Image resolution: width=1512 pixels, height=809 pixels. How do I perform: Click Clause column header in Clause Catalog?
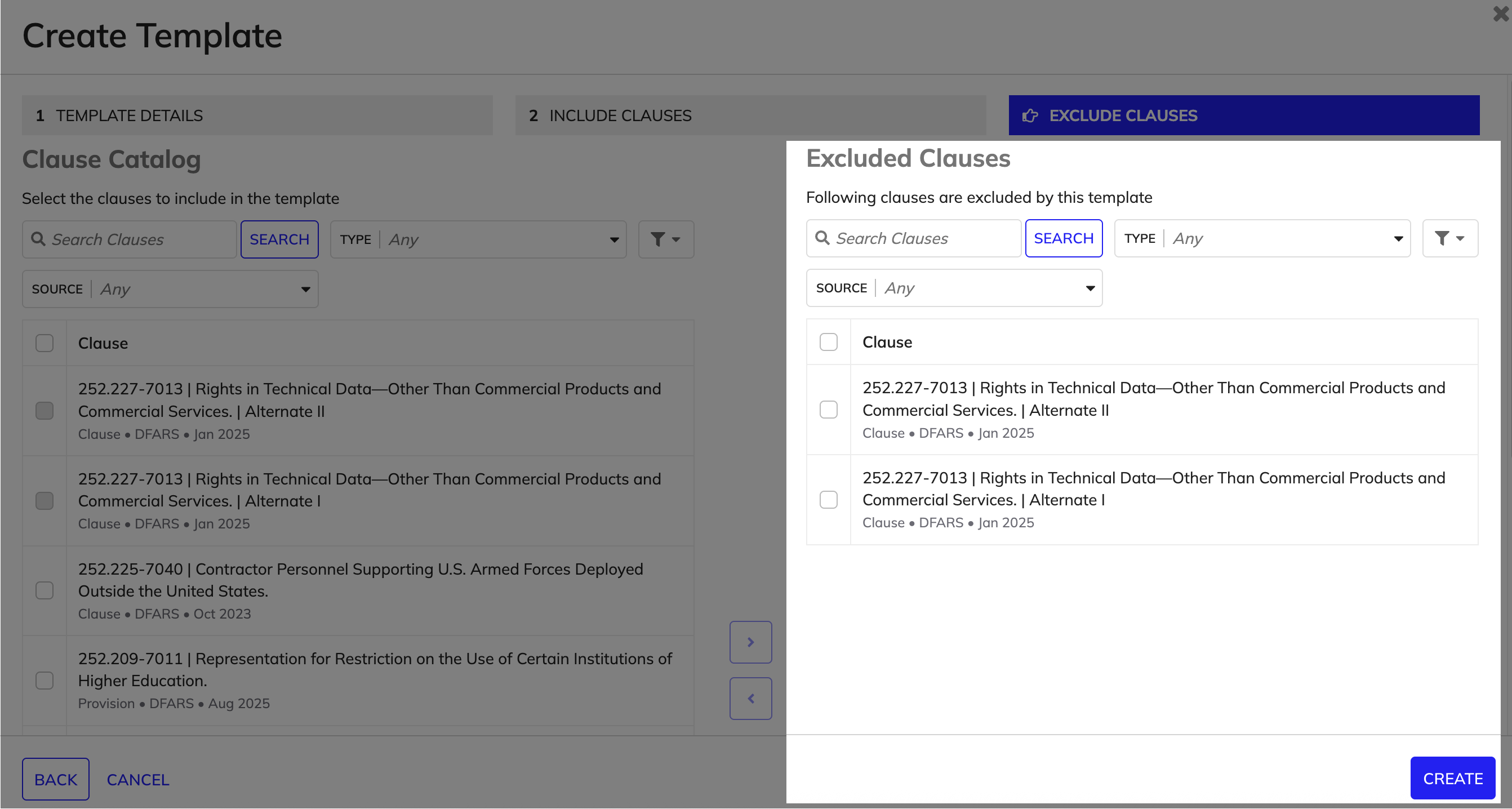pos(103,344)
